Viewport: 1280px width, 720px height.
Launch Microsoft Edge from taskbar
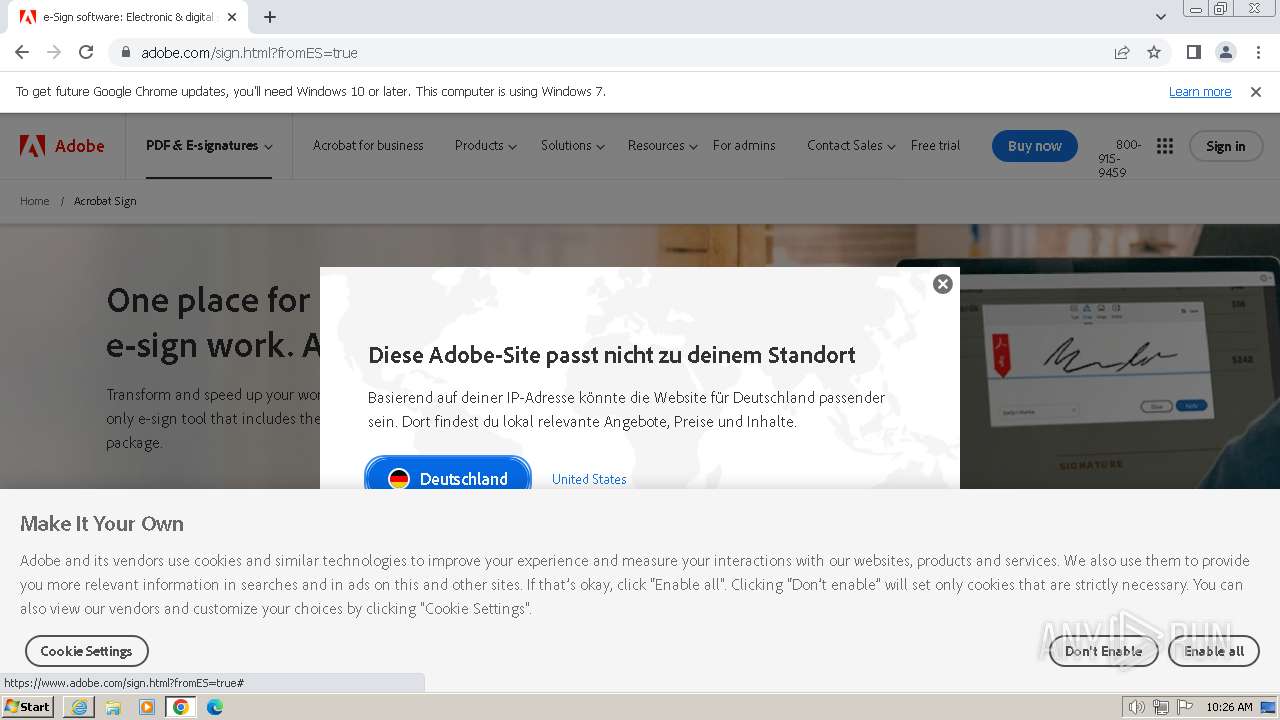pyautogui.click(x=215, y=707)
